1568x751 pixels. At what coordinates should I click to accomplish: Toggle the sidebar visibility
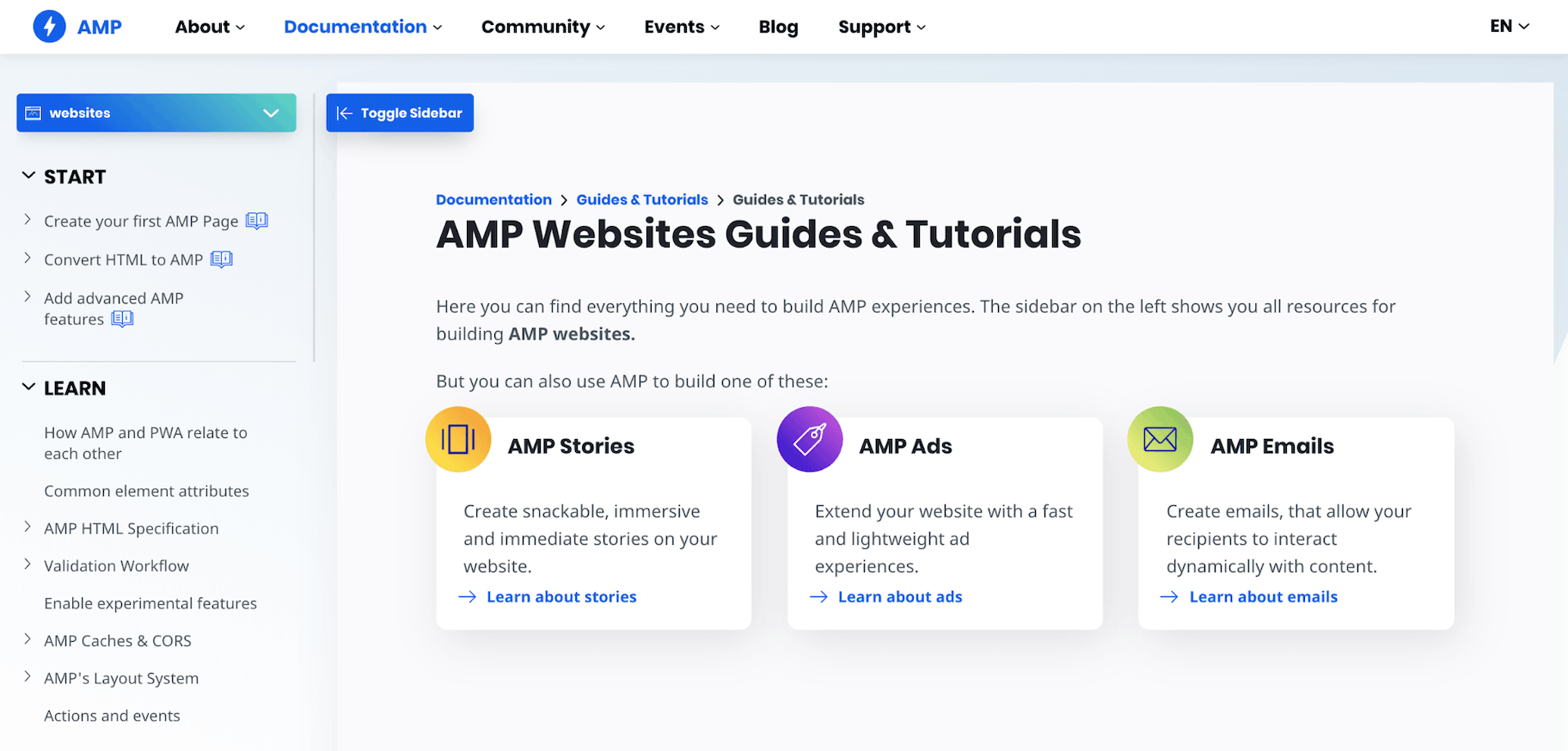click(400, 113)
